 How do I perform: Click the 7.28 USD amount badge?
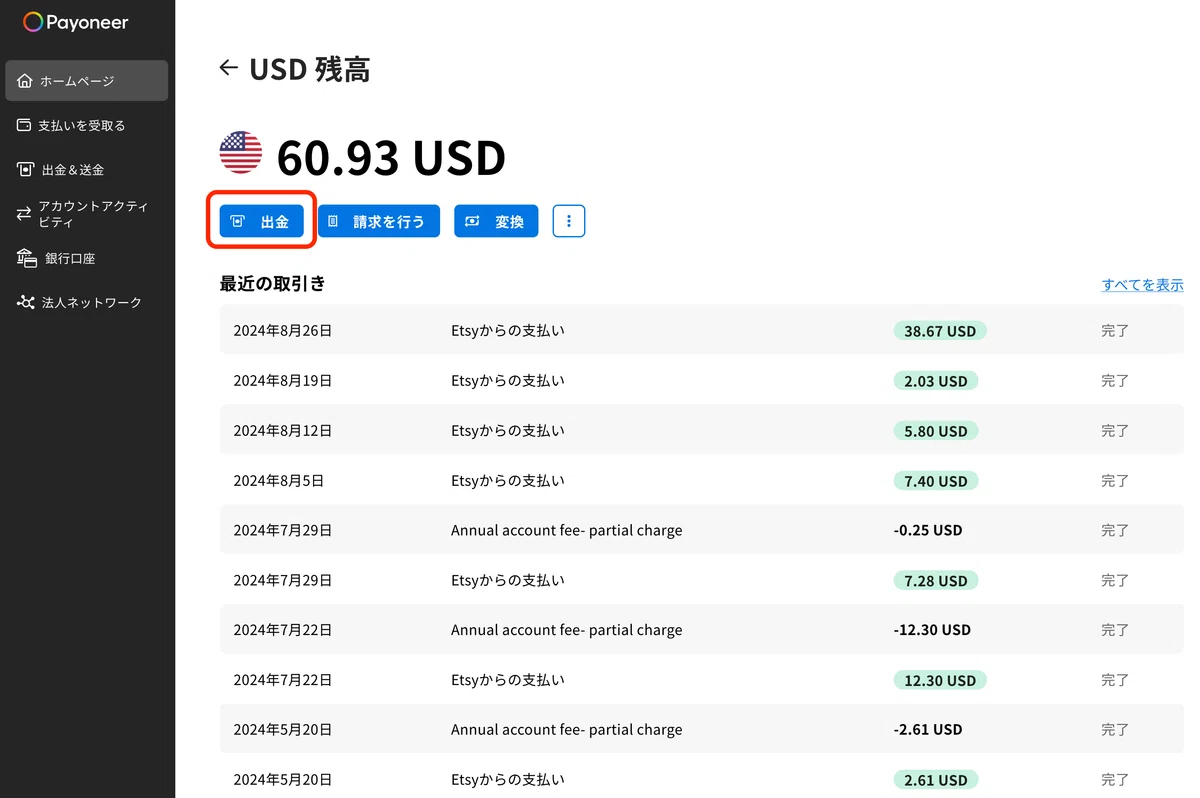point(936,580)
